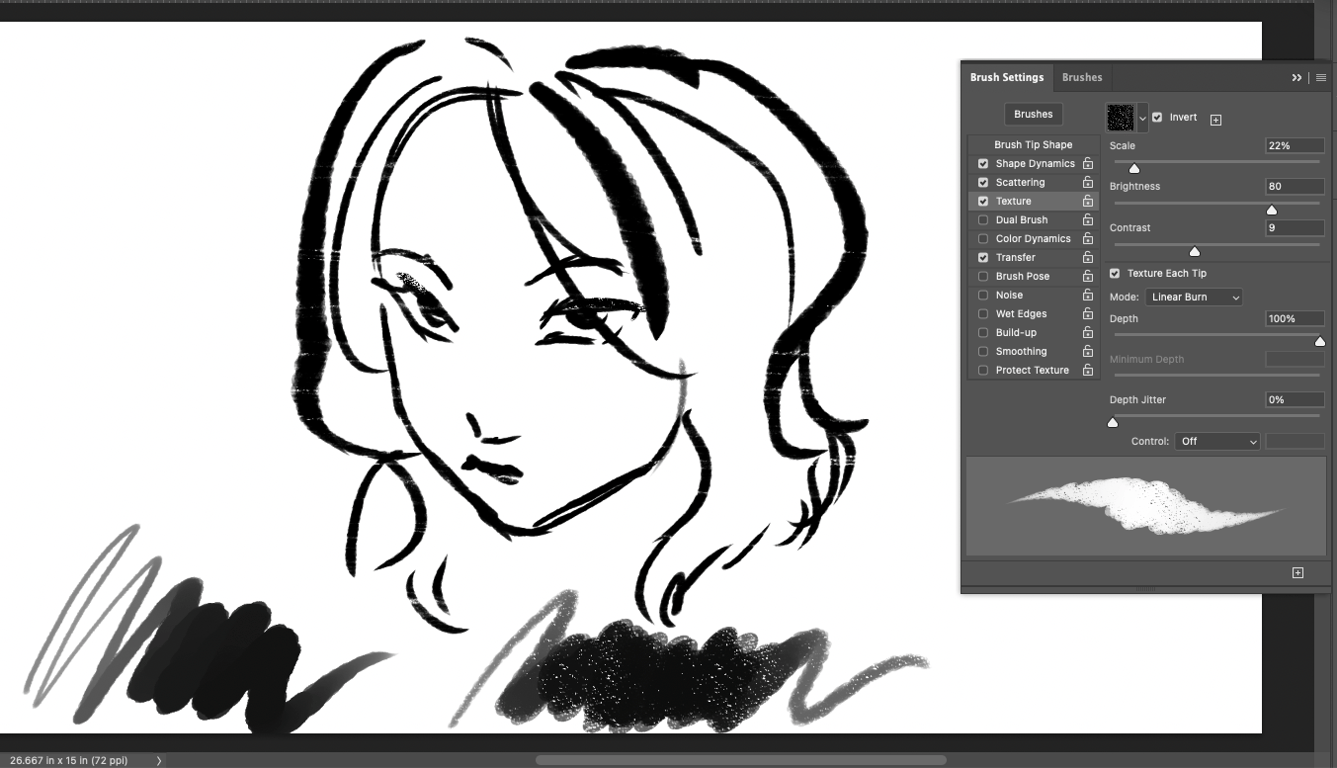Adjust Brightness slider handle

(1272, 210)
